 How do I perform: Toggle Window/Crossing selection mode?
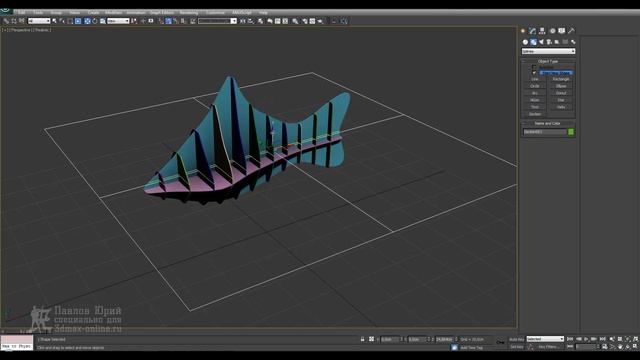[x=78, y=21]
